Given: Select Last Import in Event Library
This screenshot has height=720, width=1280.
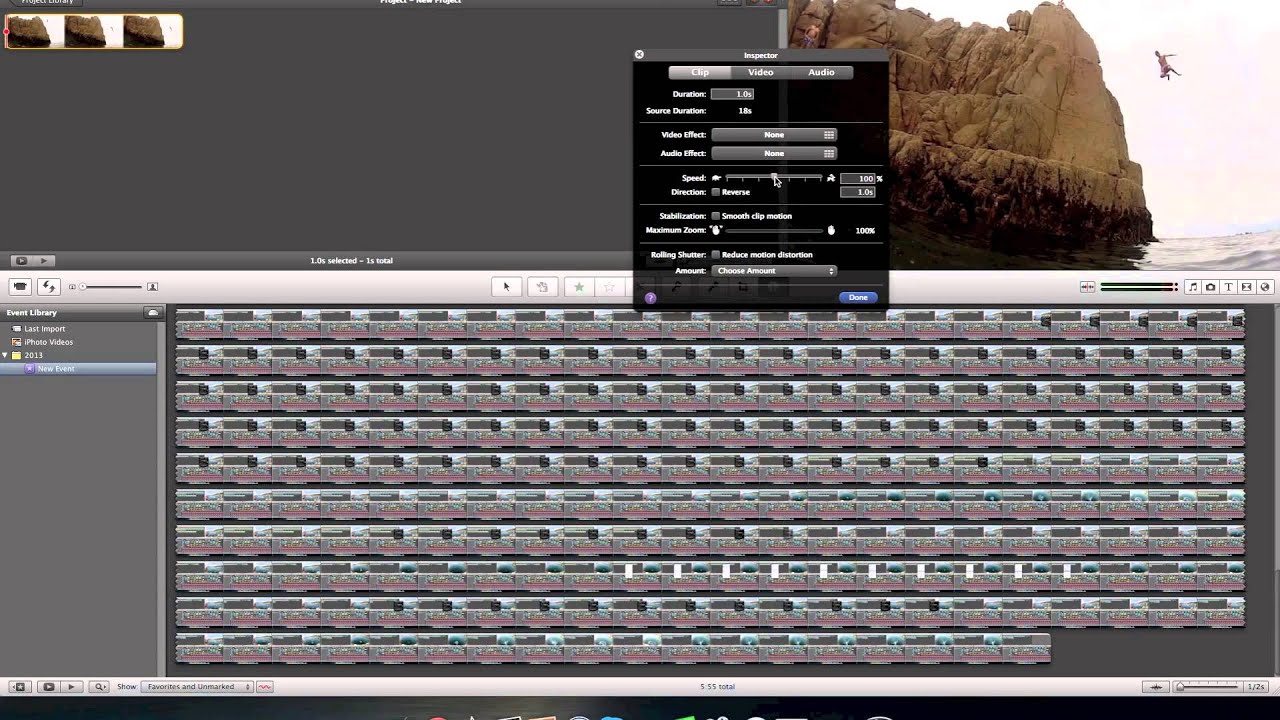Looking at the screenshot, I should [45, 329].
